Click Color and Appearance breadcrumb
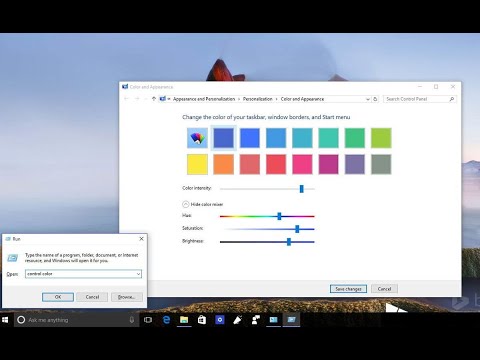Viewport: 480px width, 360px height. pos(302,99)
